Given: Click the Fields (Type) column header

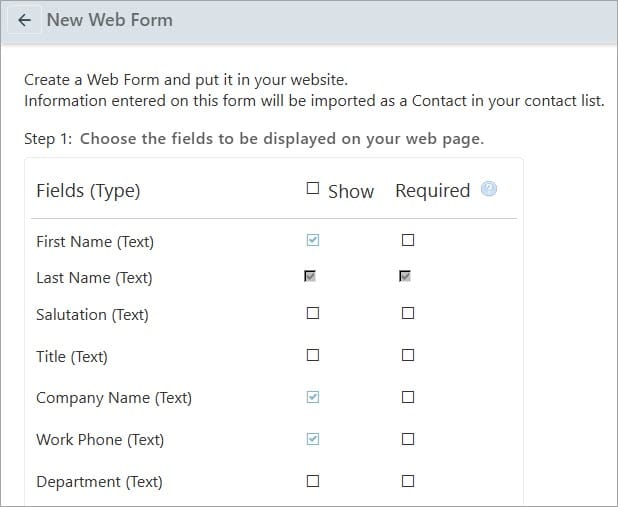Looking at the screenshot, I should tap(88, 190).
